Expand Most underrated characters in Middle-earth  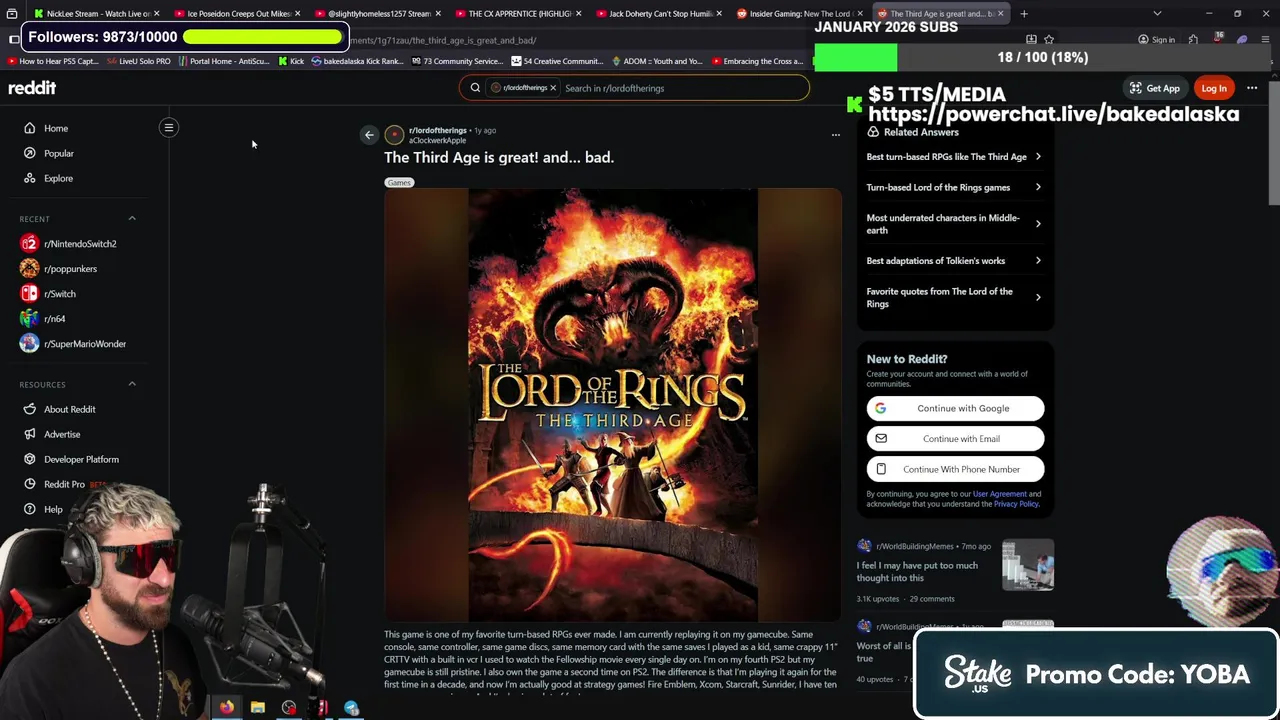coord(954,224)
